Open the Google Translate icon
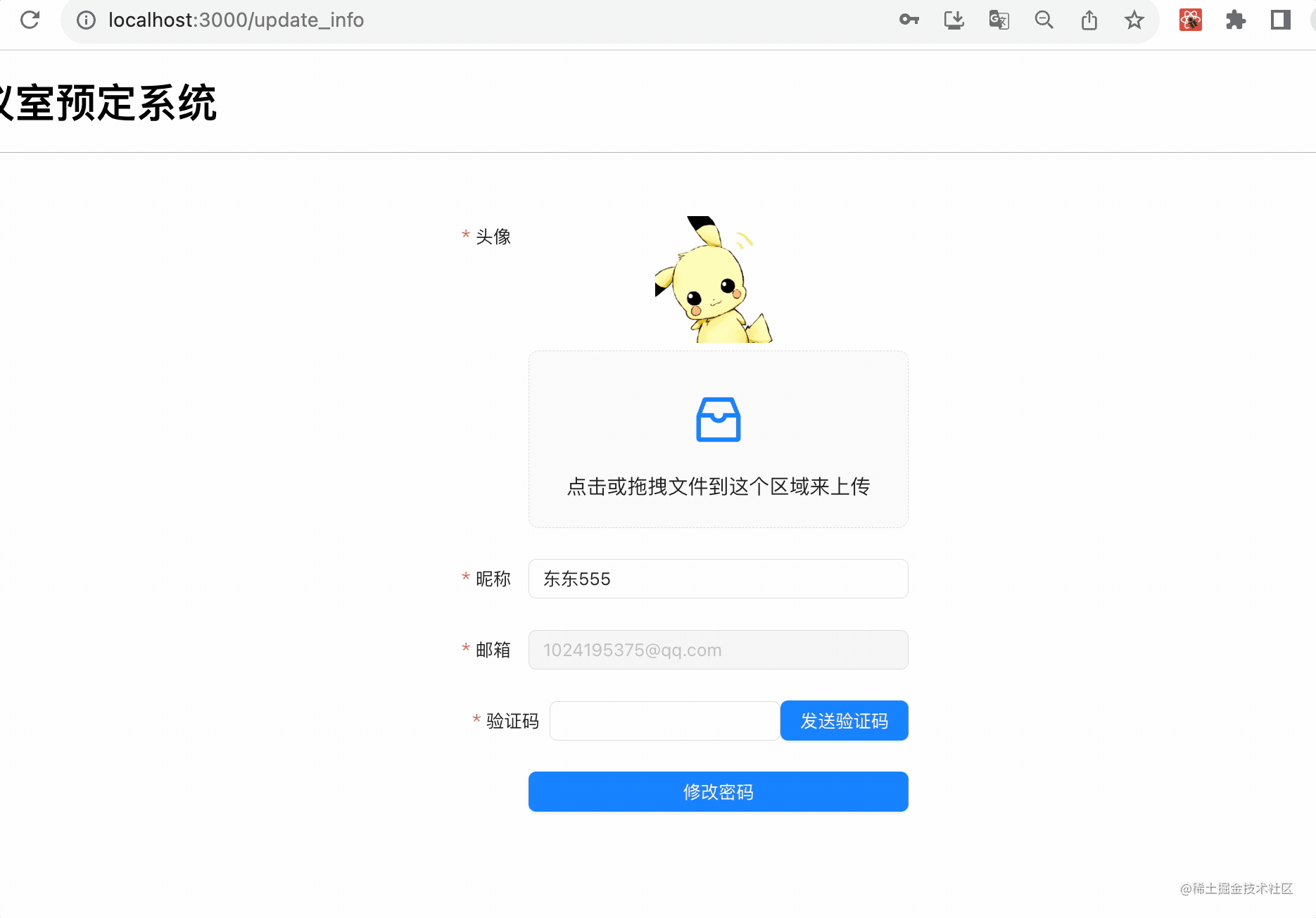This screenshot has height=918, width=1316. (x=999, y=20)
